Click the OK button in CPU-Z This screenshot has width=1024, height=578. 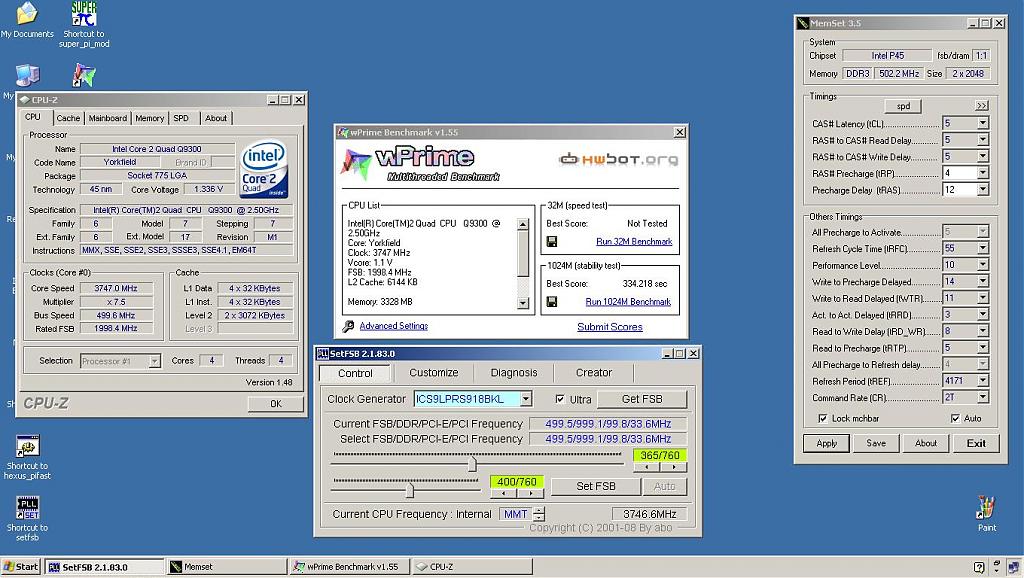pyautogui.click(x=276, y=404)
